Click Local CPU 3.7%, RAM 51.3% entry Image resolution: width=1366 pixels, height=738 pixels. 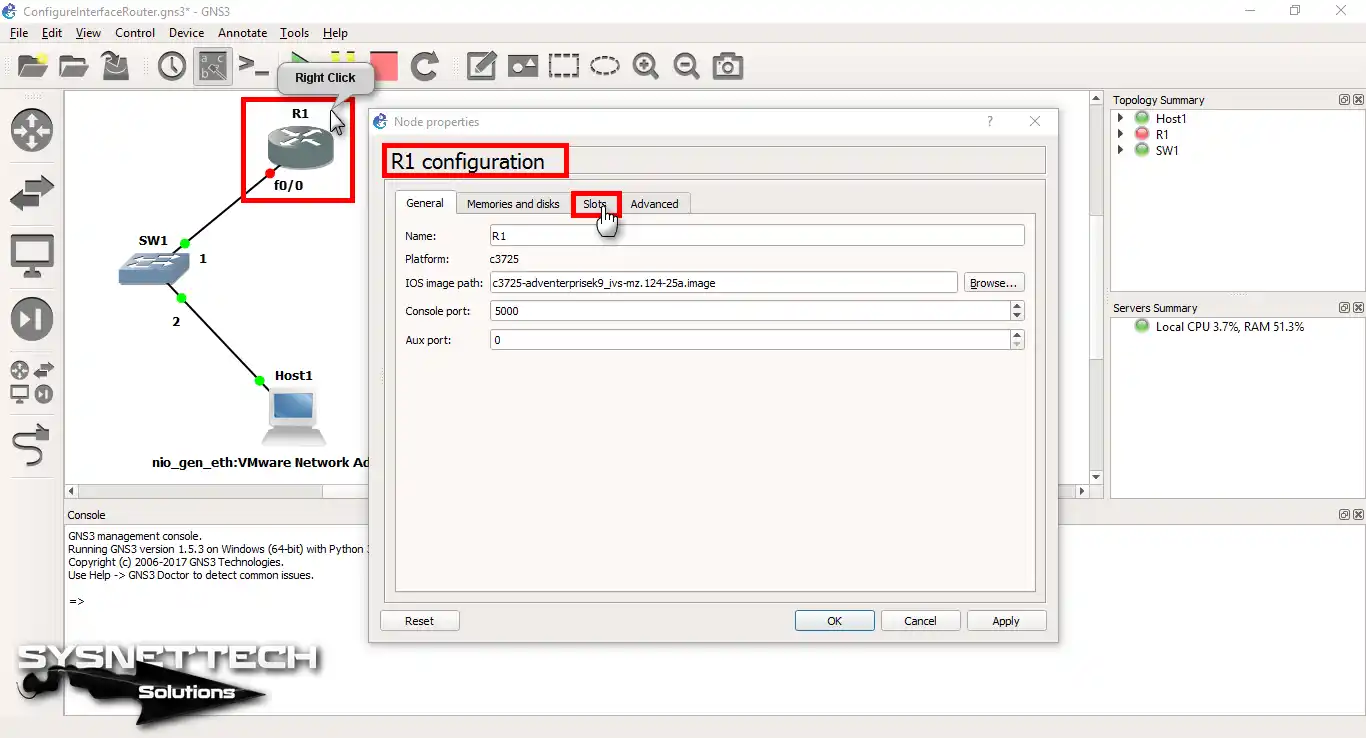[1229, 327]
